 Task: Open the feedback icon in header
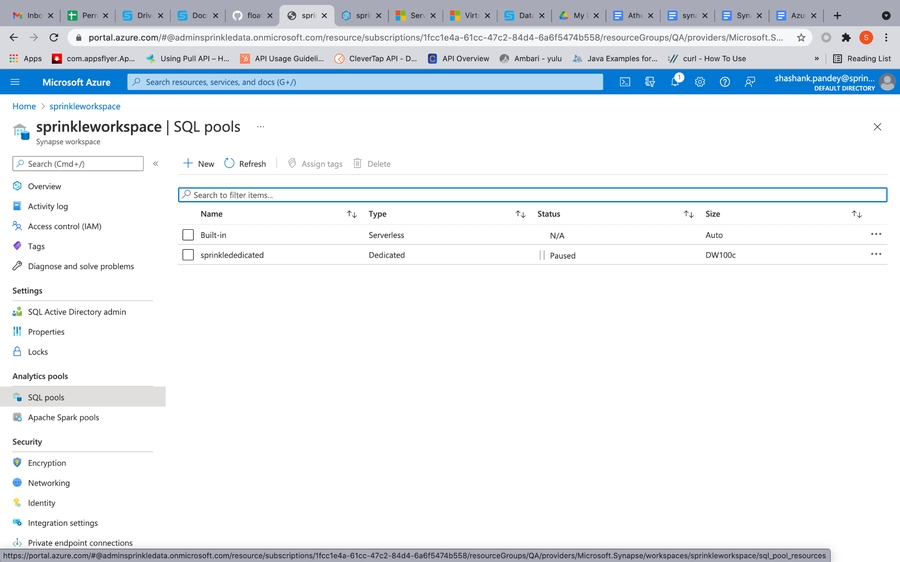(x=750, y=82)
